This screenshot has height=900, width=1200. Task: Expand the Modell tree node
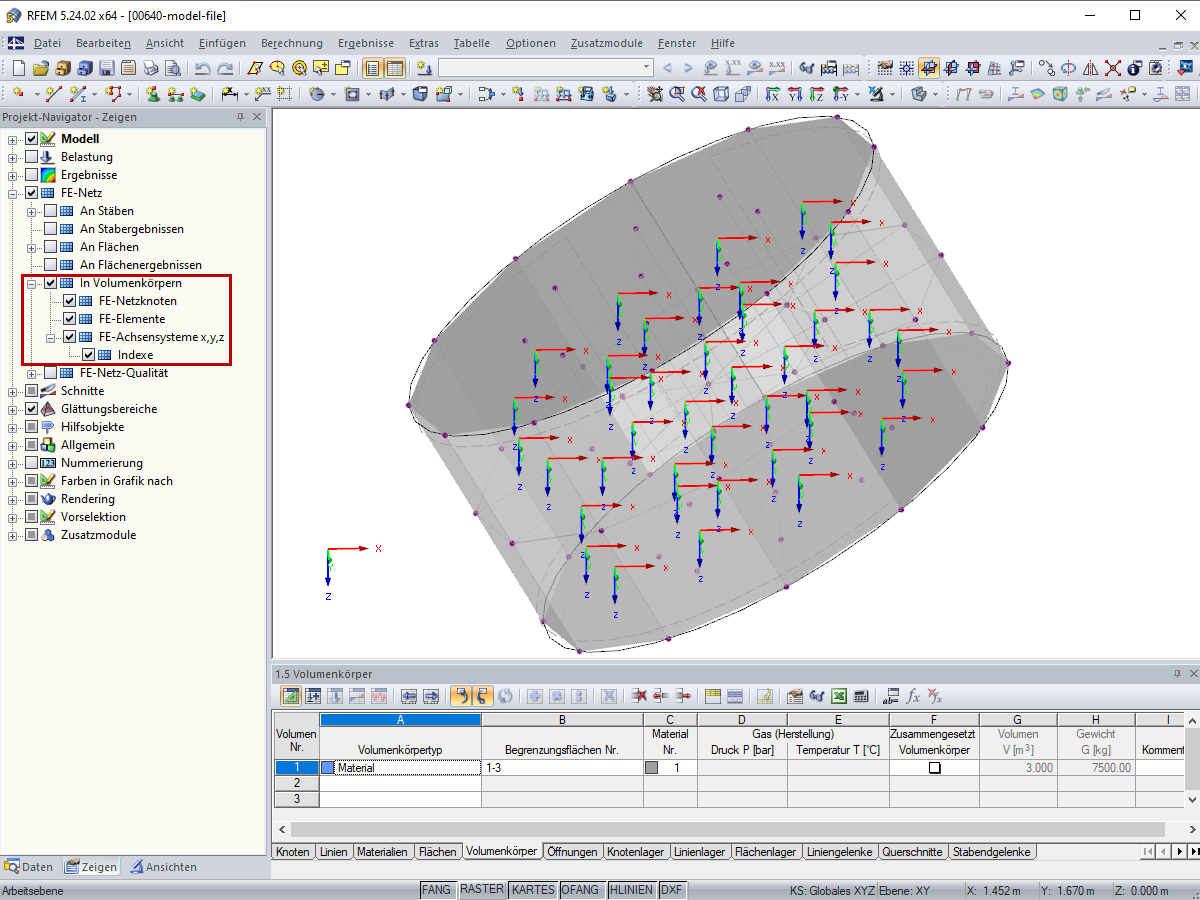pyautogui.click(x=13, y=139)
